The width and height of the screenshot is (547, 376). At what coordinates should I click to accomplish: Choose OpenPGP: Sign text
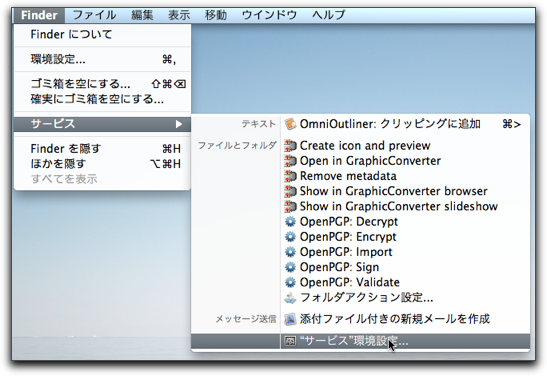coord(339,267)
